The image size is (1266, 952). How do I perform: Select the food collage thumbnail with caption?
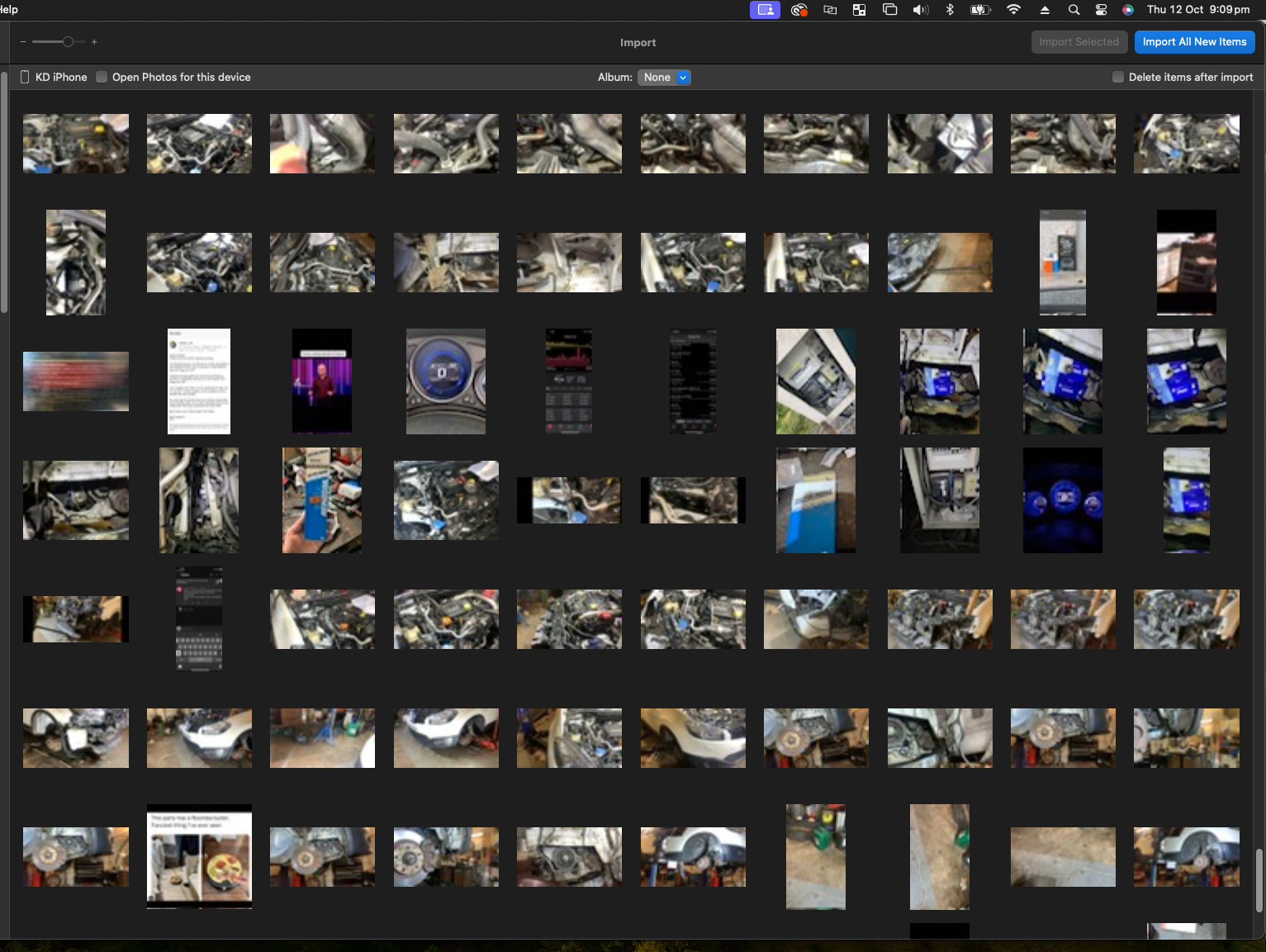[199, 857]
